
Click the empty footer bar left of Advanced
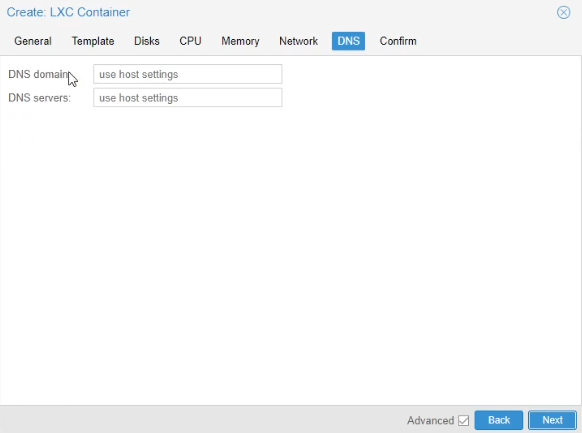point(202,420)
